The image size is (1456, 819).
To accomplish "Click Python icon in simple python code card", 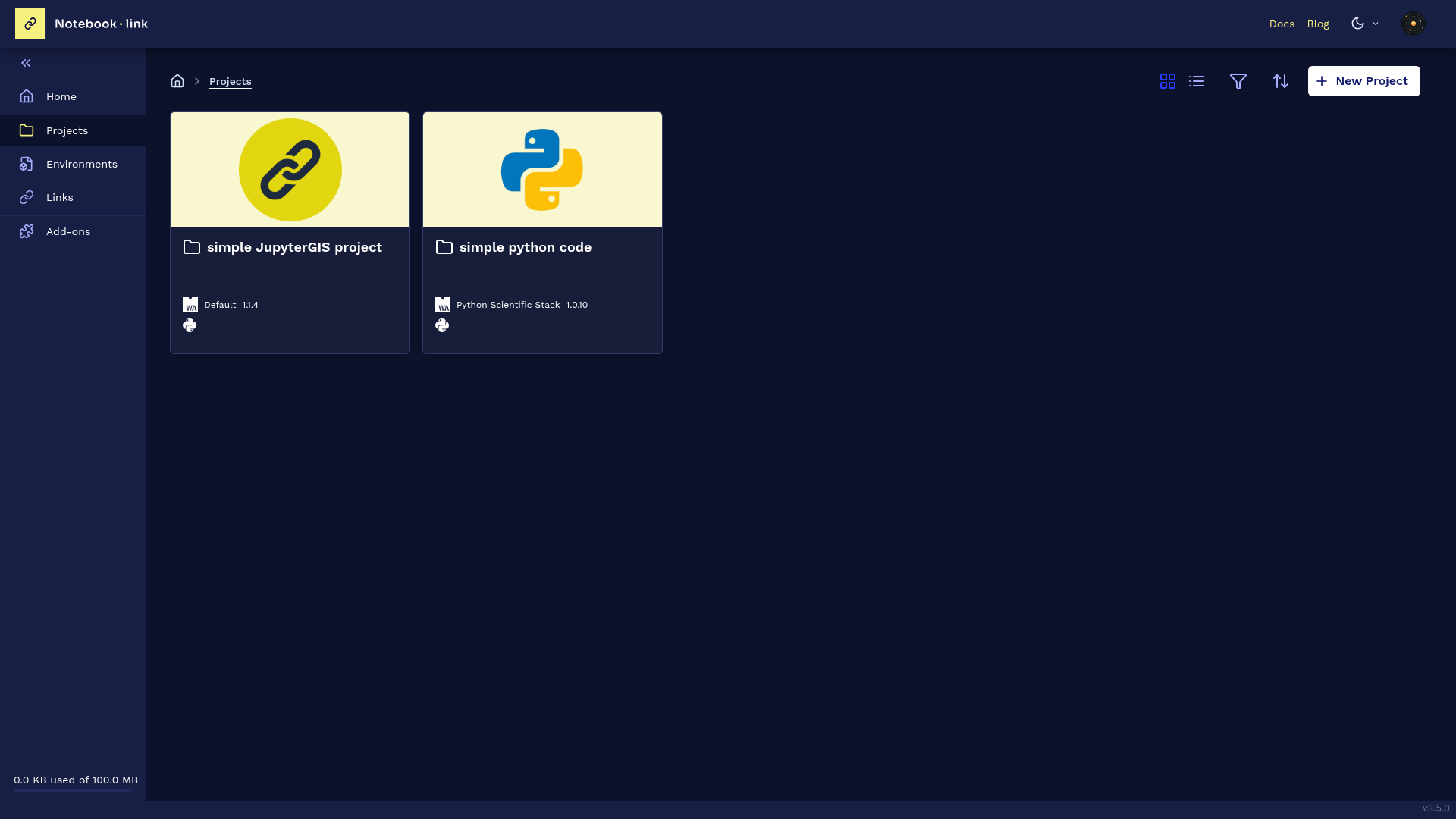I will click(442, 325).
